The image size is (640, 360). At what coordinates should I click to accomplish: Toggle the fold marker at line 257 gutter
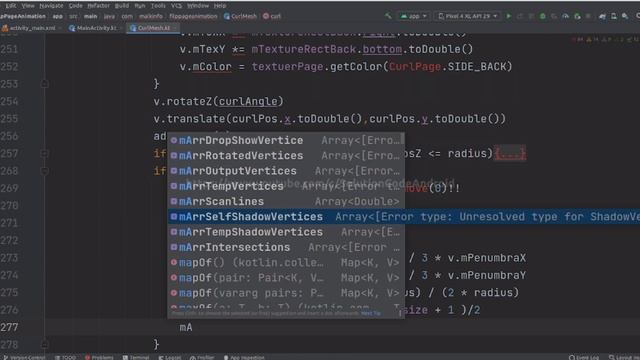coord(44,153)
